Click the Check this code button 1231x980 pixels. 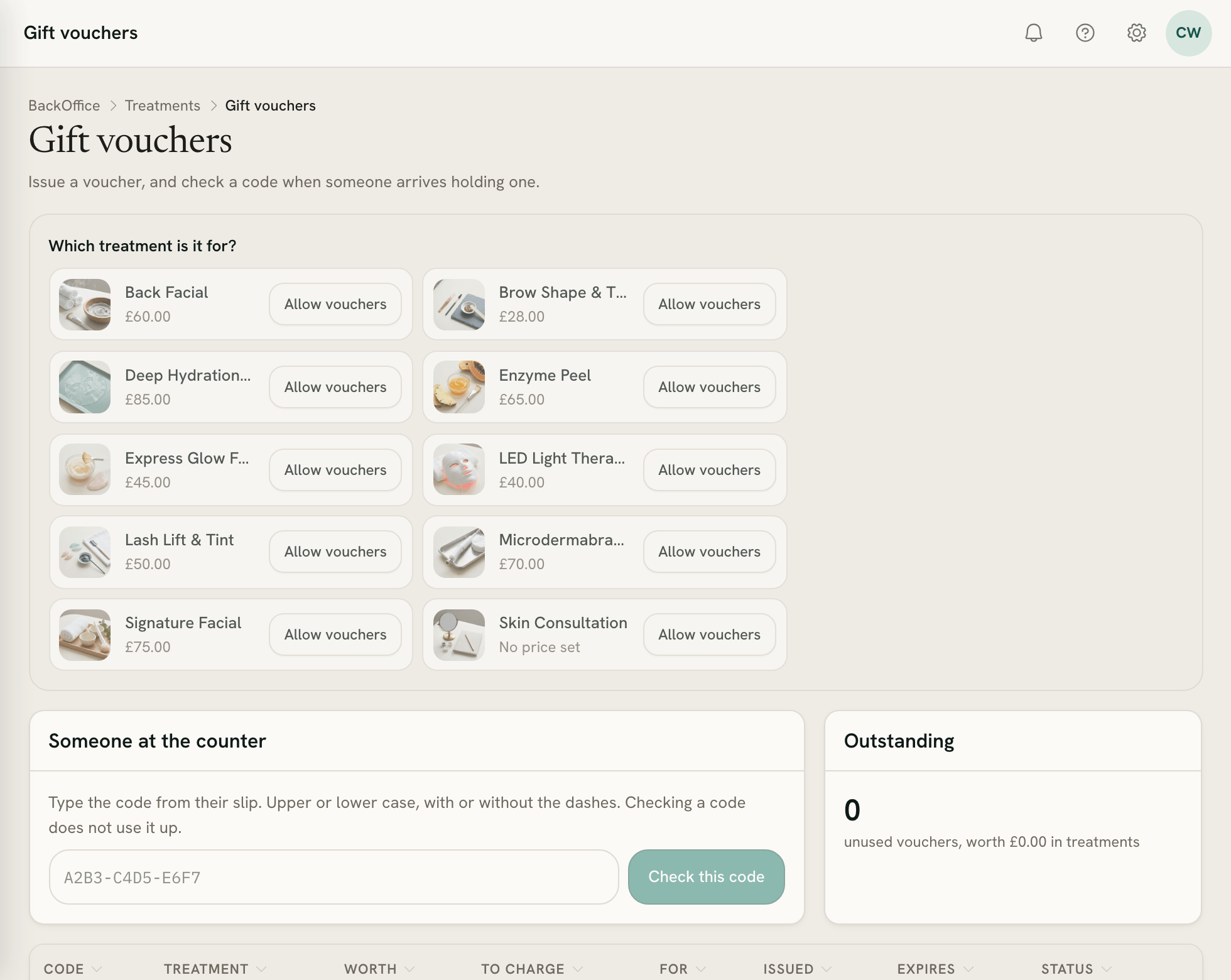pos(707,877)
